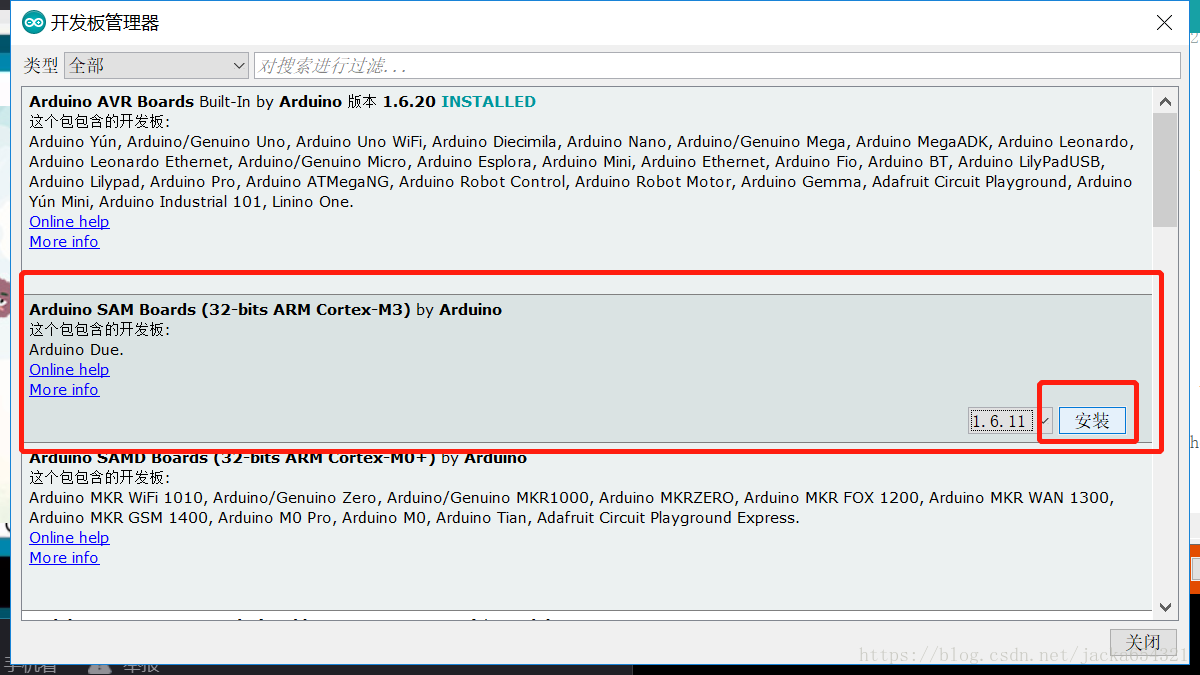This screenshot has width=1200, height=675.
Task: Open Online help for Arduino SAMD Boards
Action: coord(69,538)
